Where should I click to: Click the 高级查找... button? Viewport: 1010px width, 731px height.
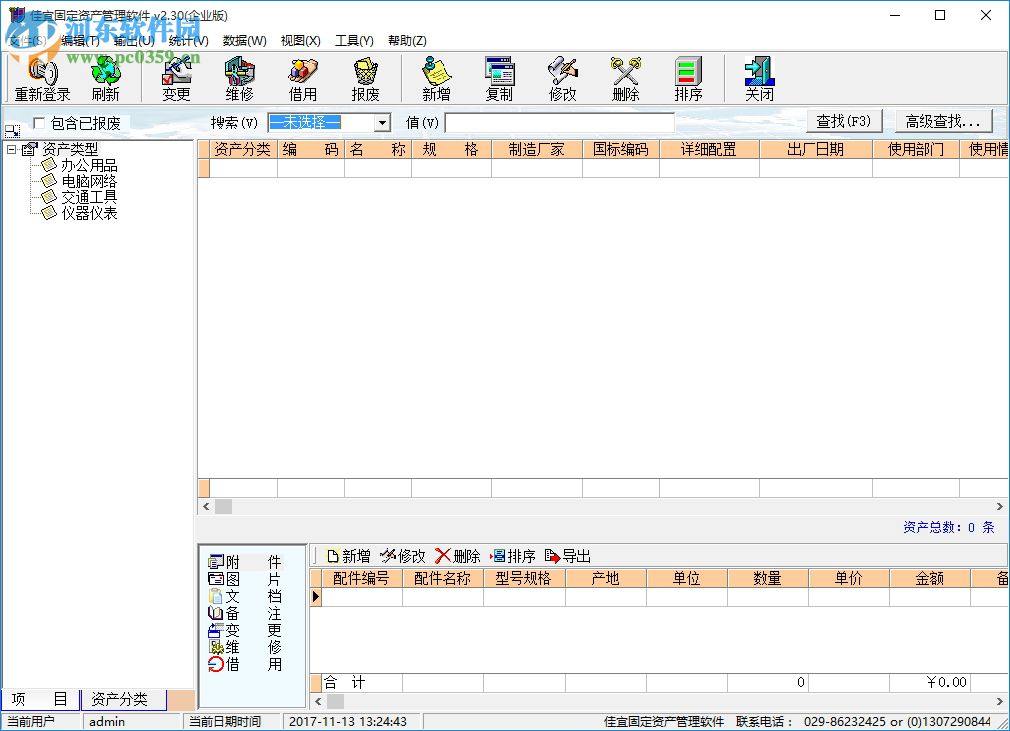[x=943, y=121]
